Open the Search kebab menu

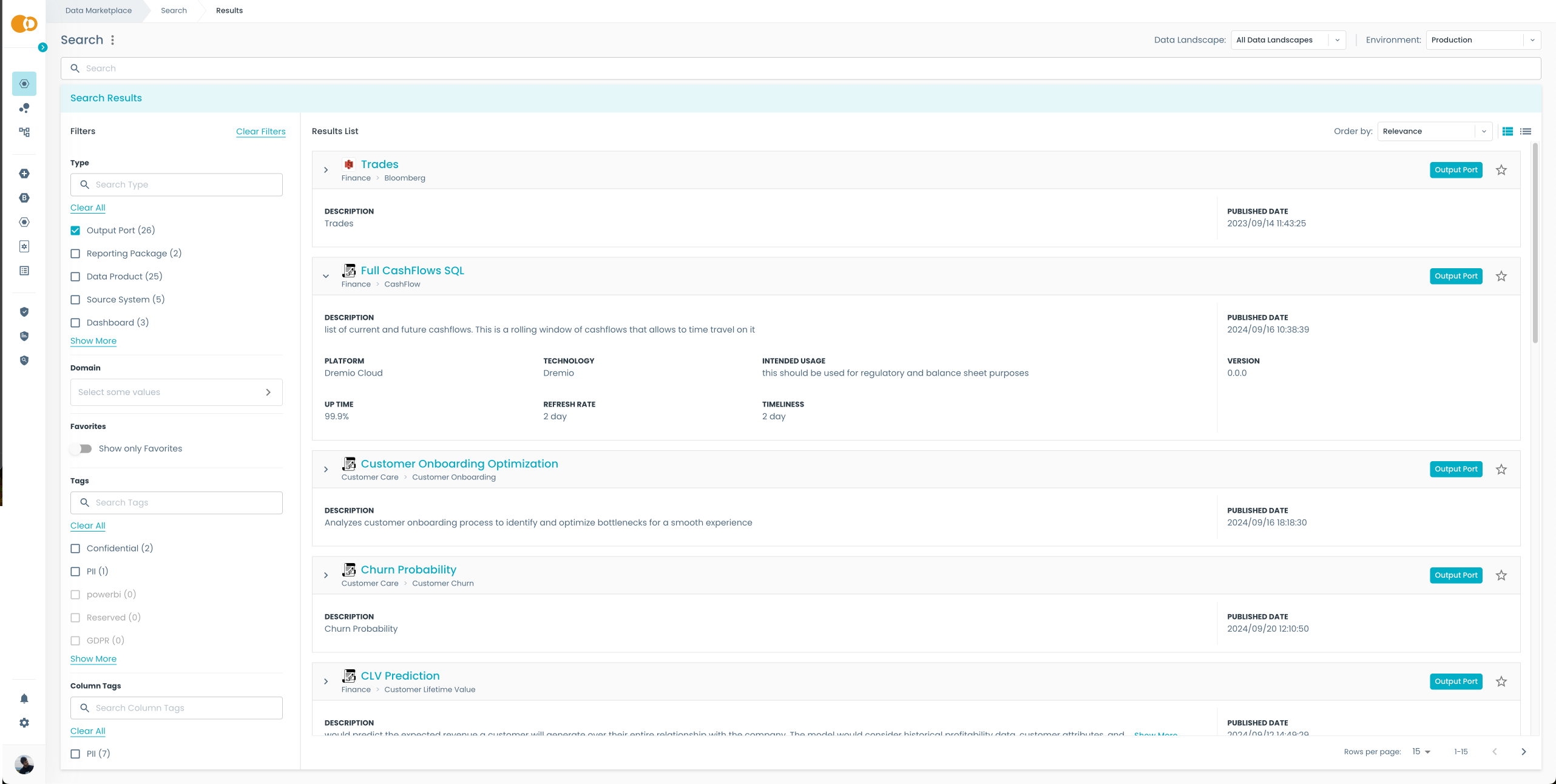[x=113, y=40]
